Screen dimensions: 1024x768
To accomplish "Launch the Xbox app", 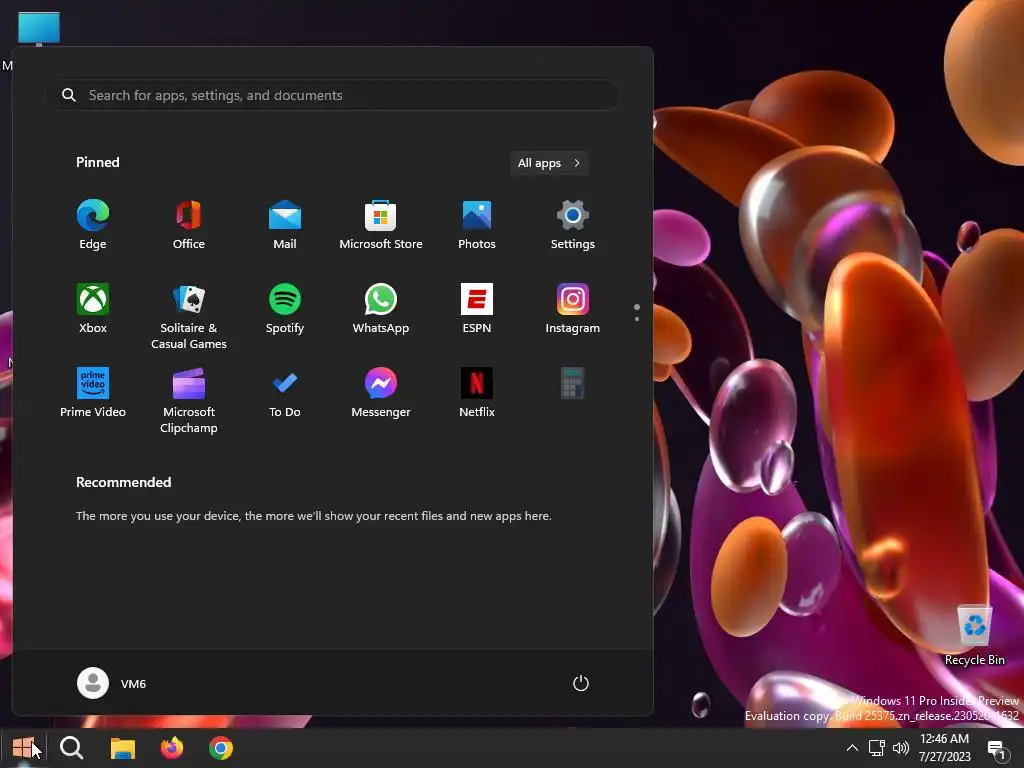I will click(93, 309).
